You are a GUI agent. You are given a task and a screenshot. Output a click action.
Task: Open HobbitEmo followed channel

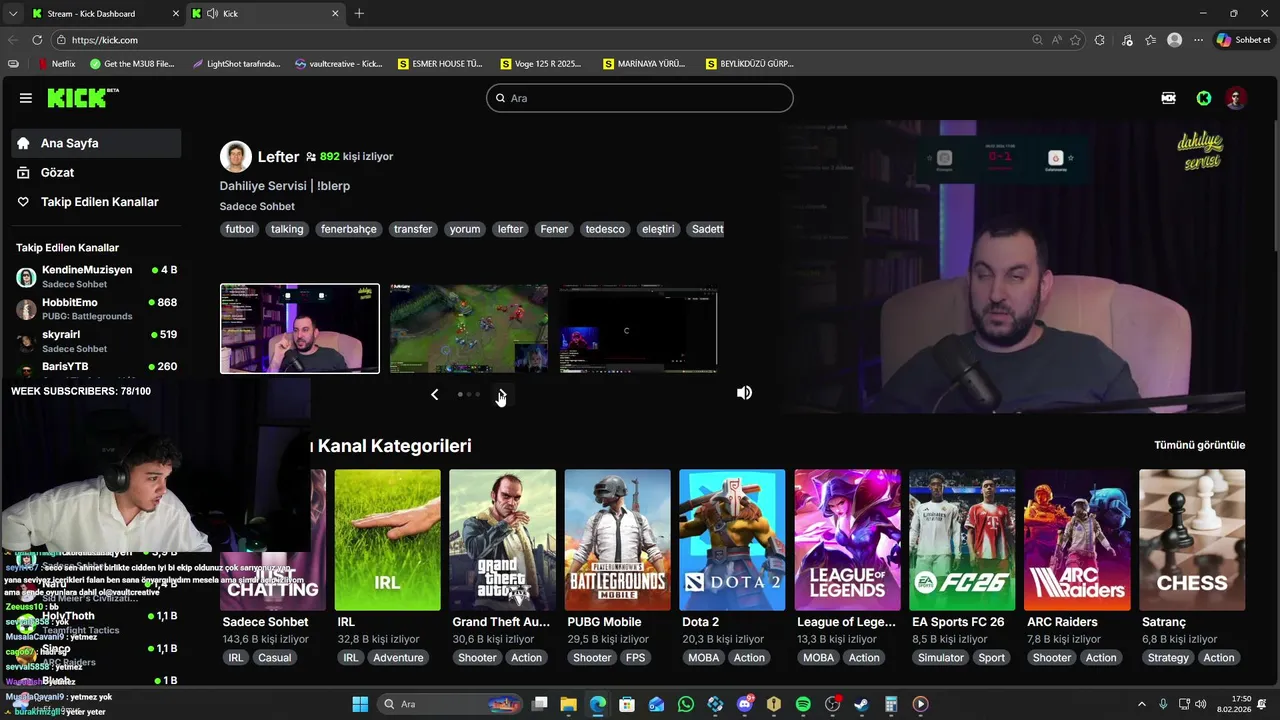pos(97,309)
